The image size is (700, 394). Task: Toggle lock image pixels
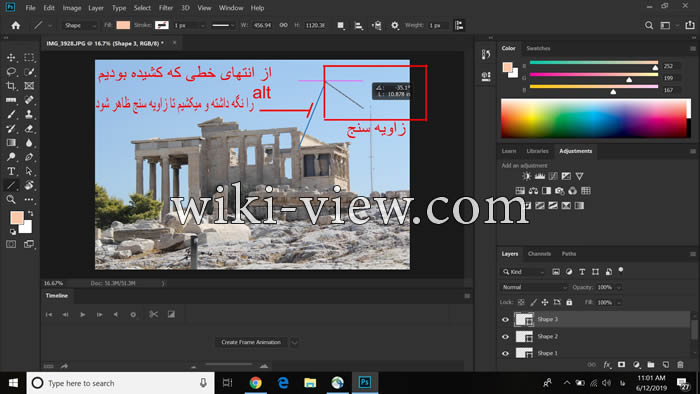(x=533, y=302)
